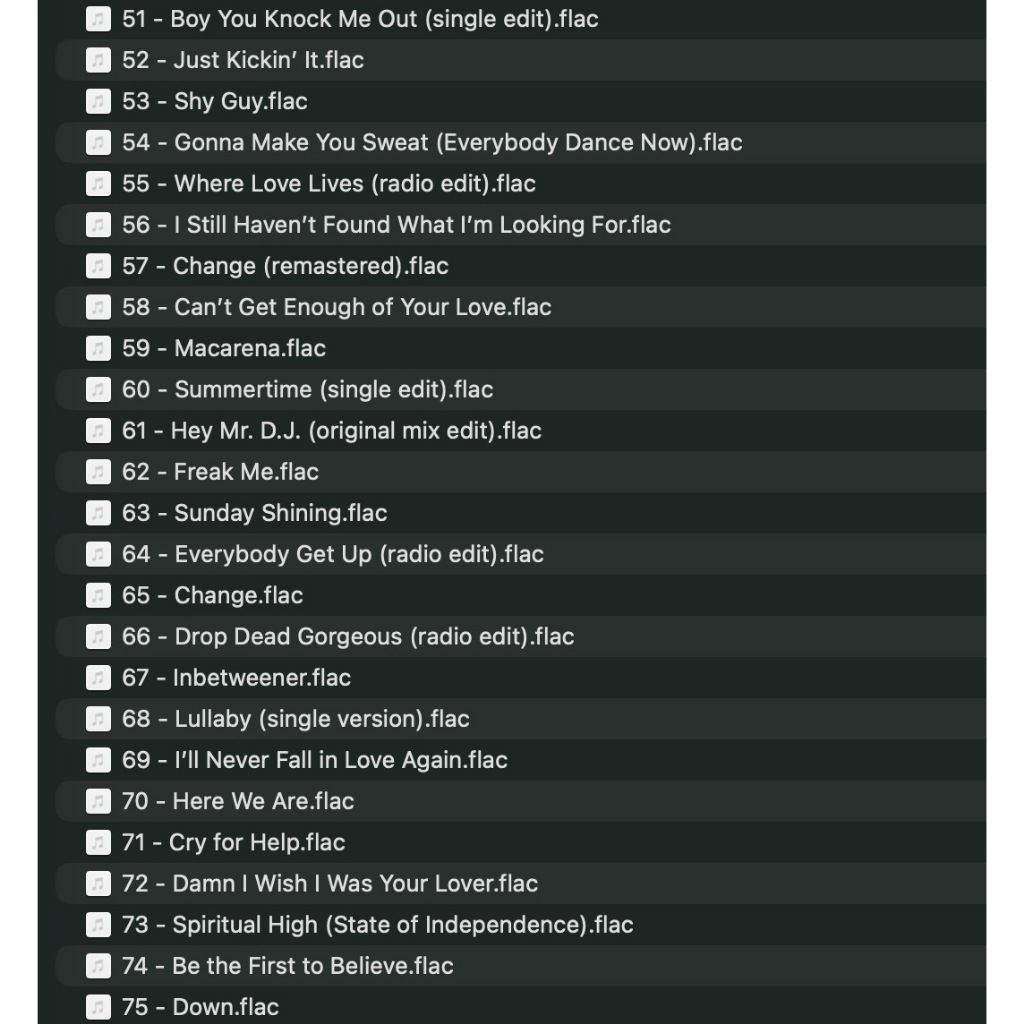Select 55 - Where Love Lives (radio edit).flac
Image resolution: width=1024 pixels, height=1024 pixels.
click(520, 184)
